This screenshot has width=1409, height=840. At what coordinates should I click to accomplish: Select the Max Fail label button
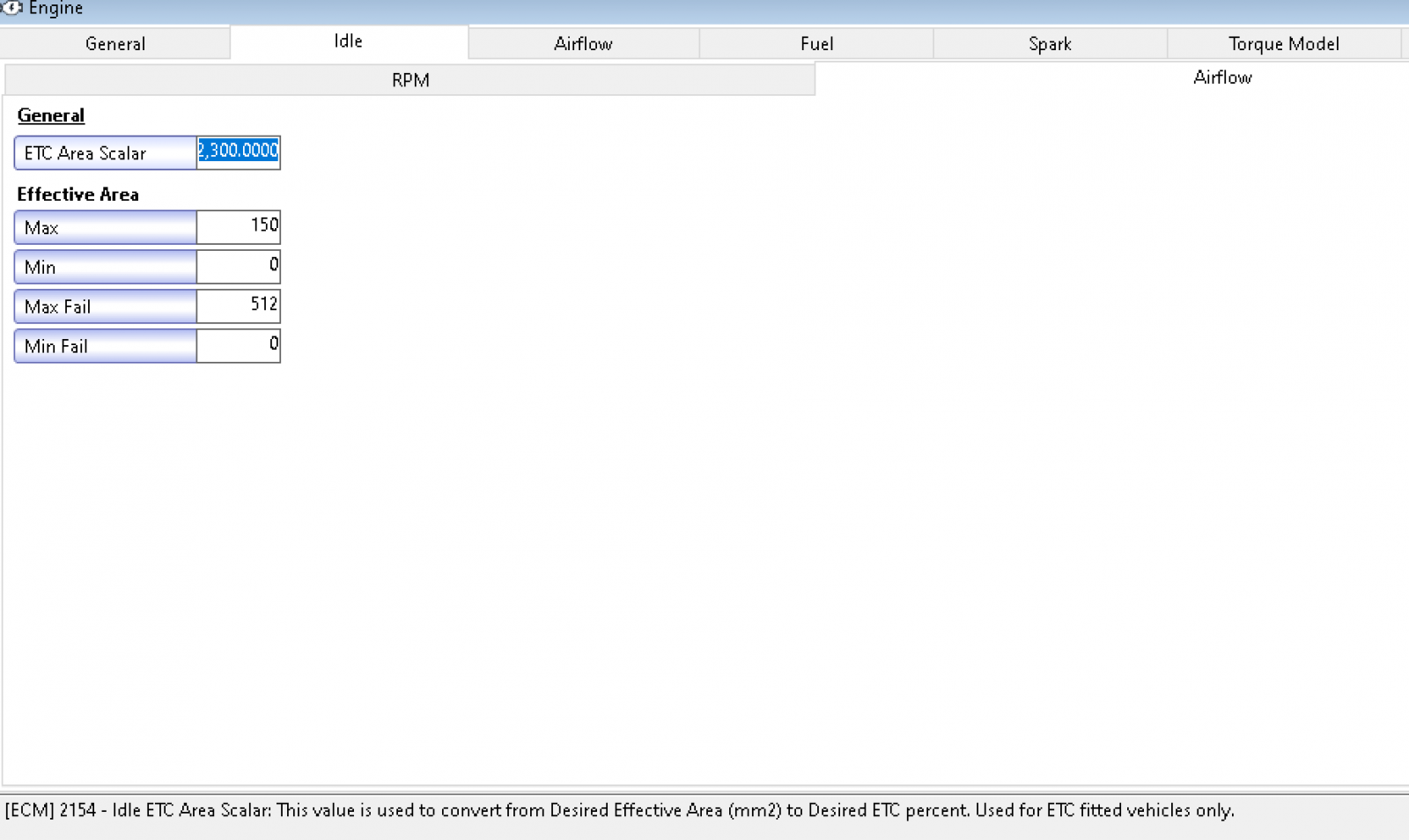coord(106,306)
